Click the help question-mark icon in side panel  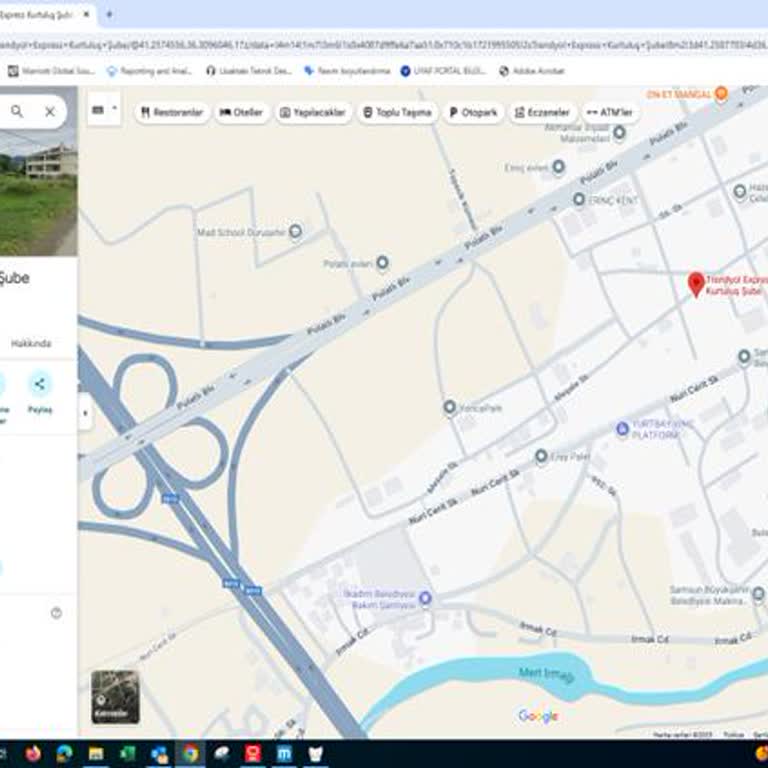[x=56, y=613]
